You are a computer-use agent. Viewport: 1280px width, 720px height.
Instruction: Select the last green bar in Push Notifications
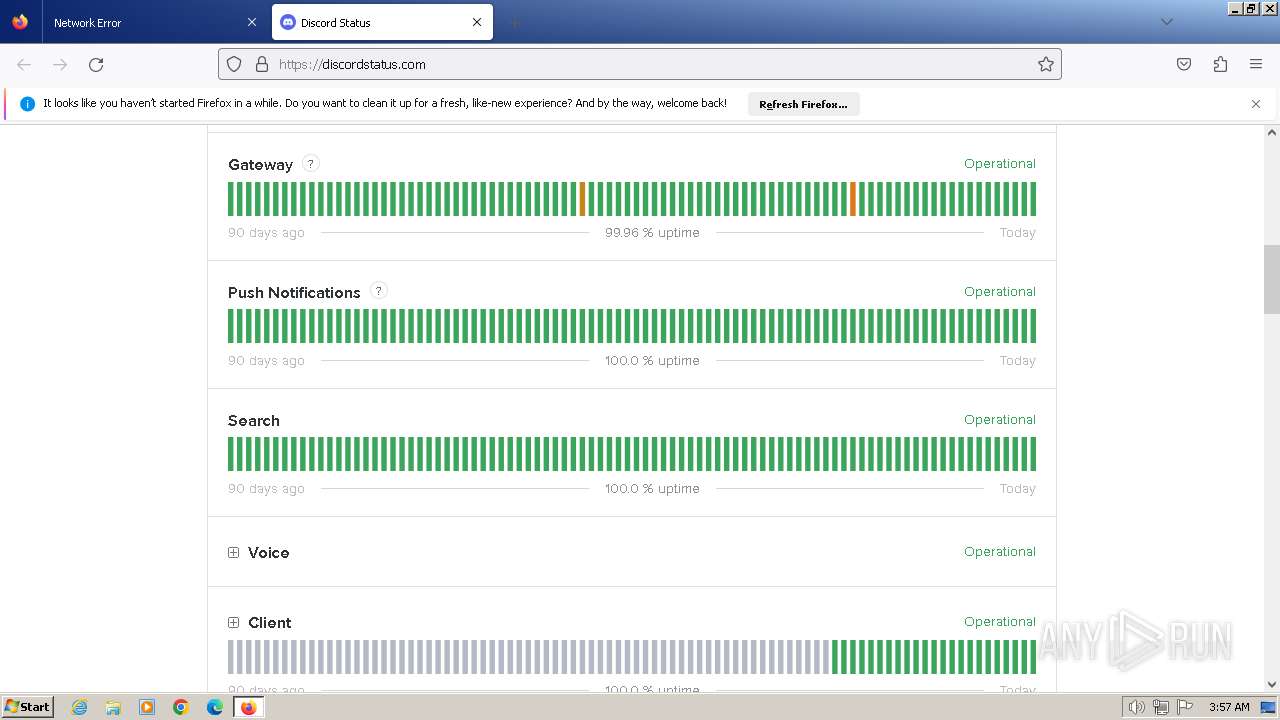(1033, 326)
